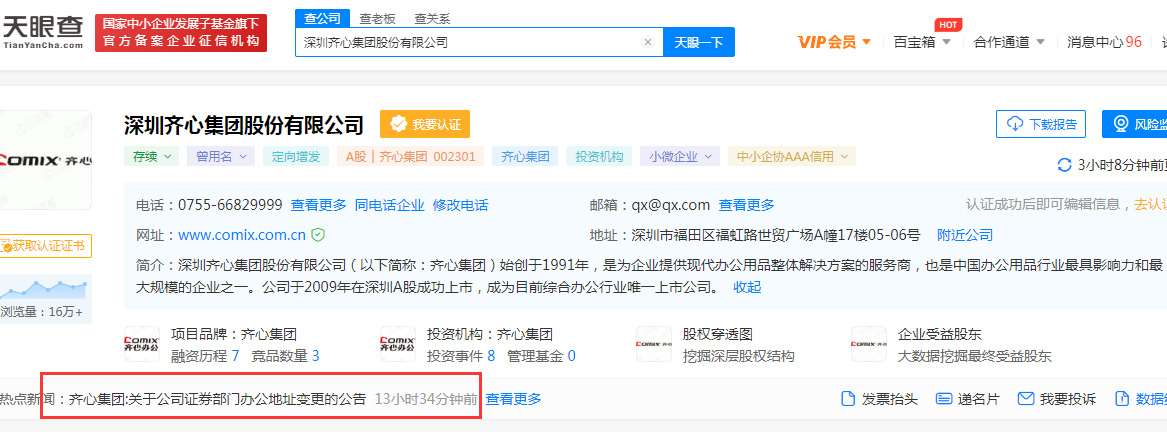Open the VIP会员 dropdown menu
This screenshot has width=1167, height=432.
834,42
